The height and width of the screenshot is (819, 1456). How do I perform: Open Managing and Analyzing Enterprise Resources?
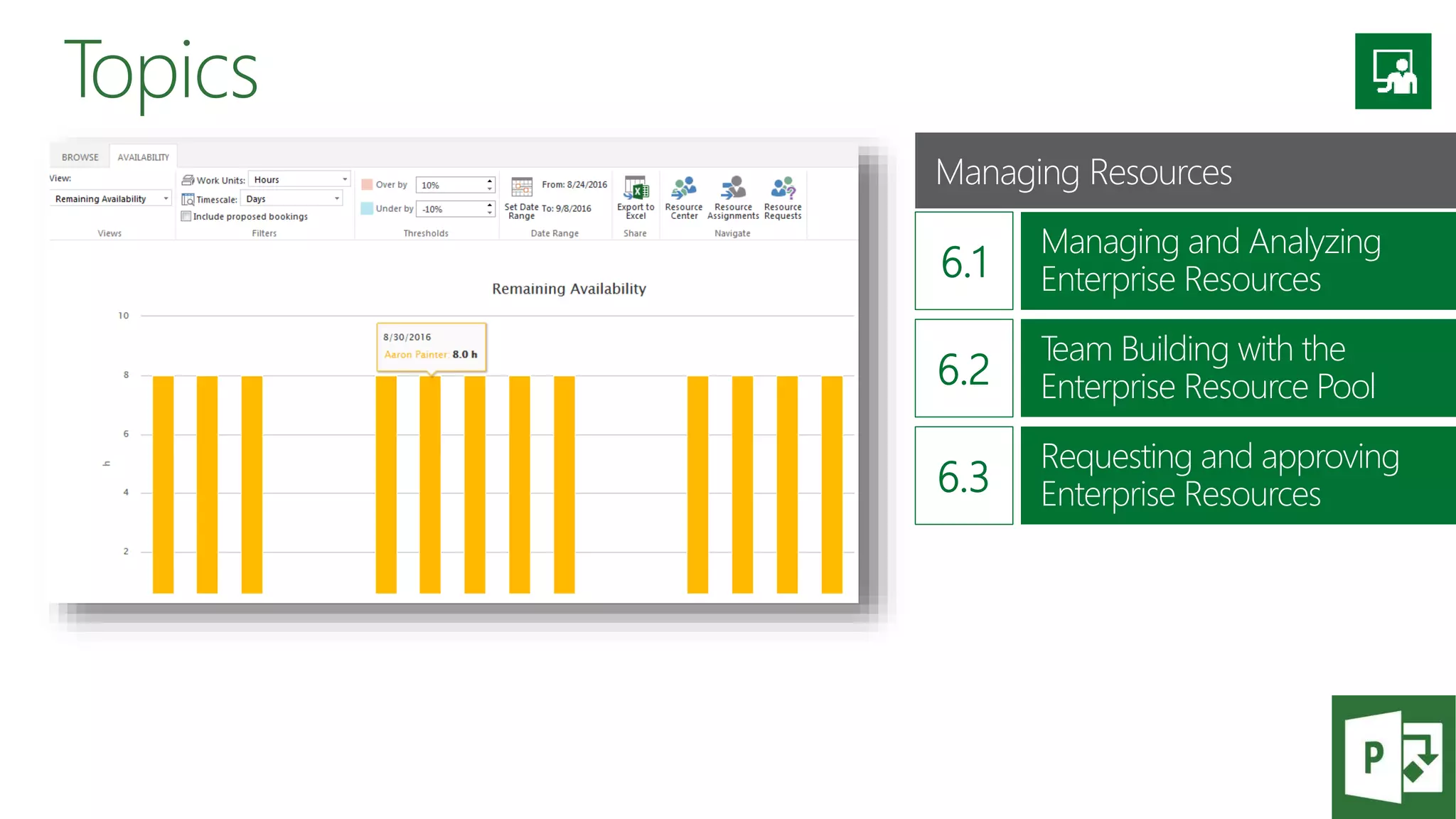(1238, 261)
